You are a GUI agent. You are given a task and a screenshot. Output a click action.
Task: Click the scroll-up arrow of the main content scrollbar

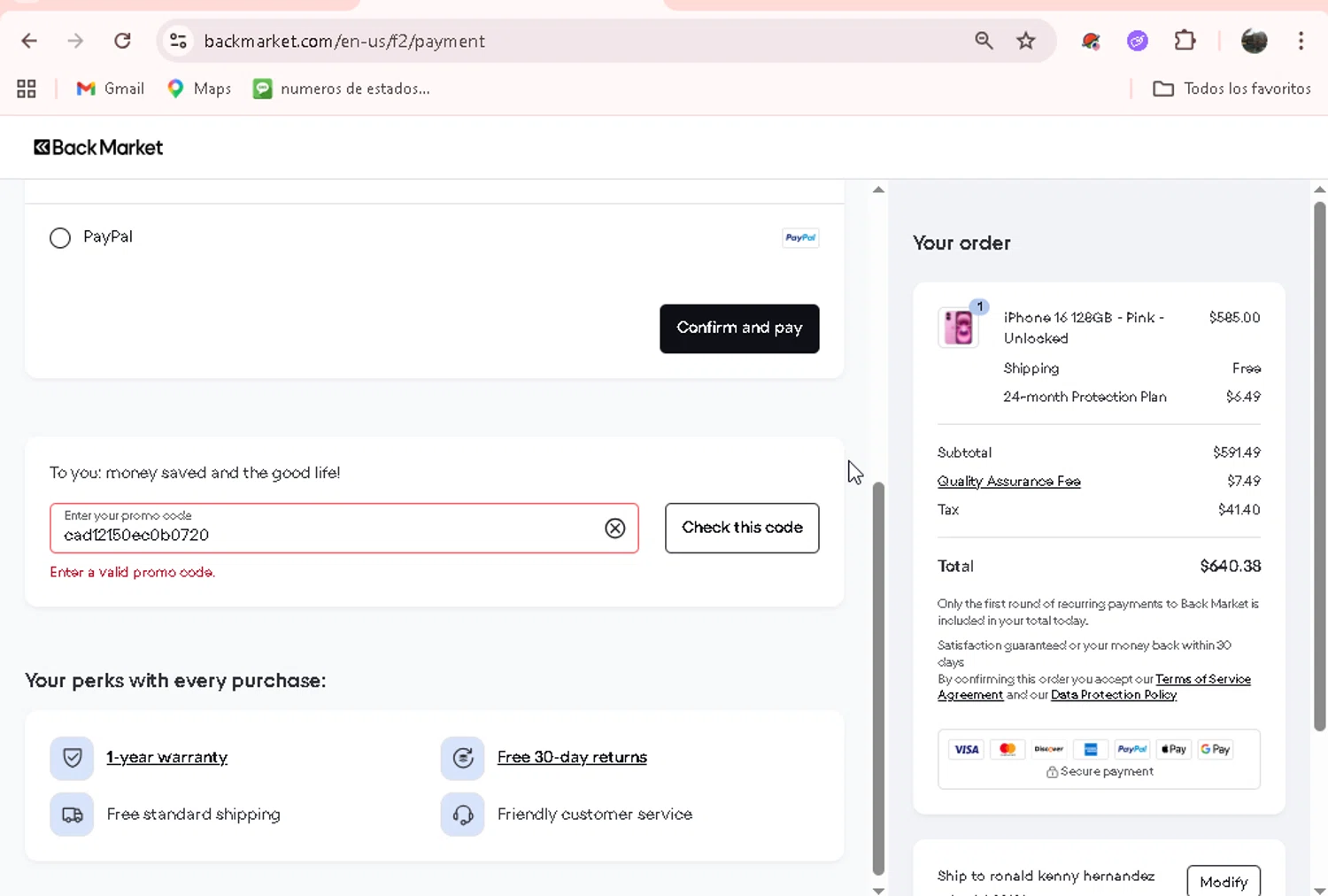[x=878, y=189]
